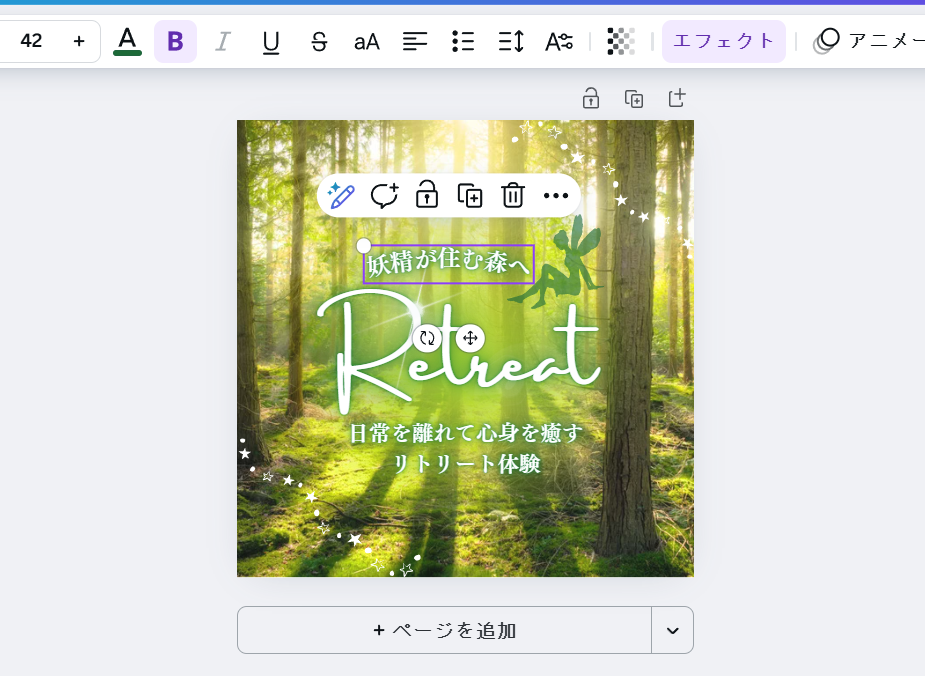Open the エフェクト effects panel
This screenshot has width=925, height=676.
[x=723, y=41]
